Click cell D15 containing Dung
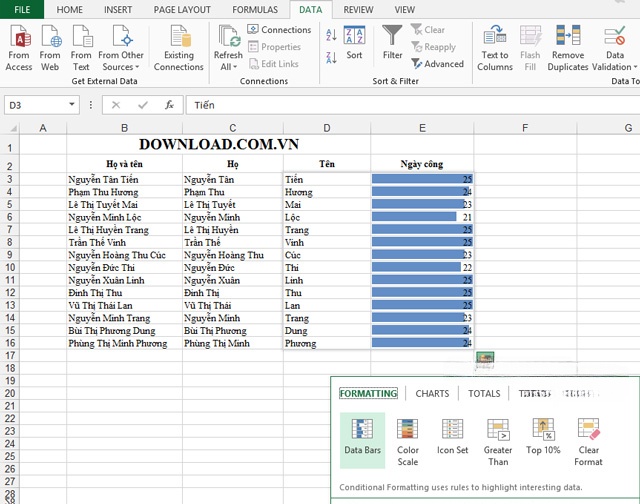640x504 pixels. pyautogui.click(x=327, y=331)
